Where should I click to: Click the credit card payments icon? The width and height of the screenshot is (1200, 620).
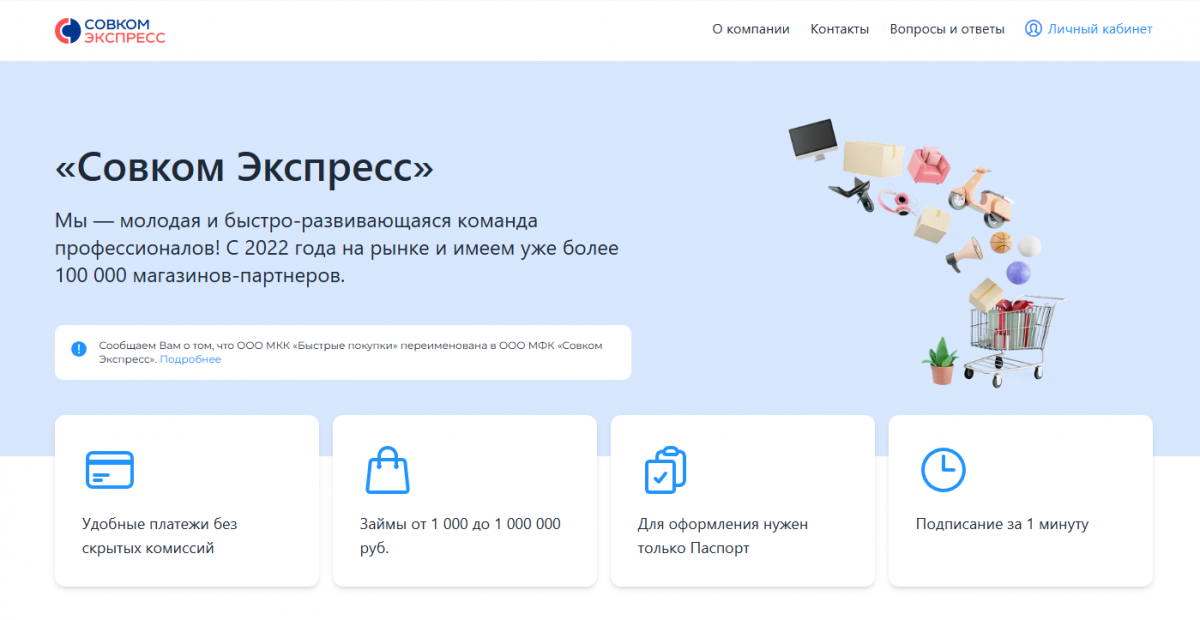click(x=110, y=469)
